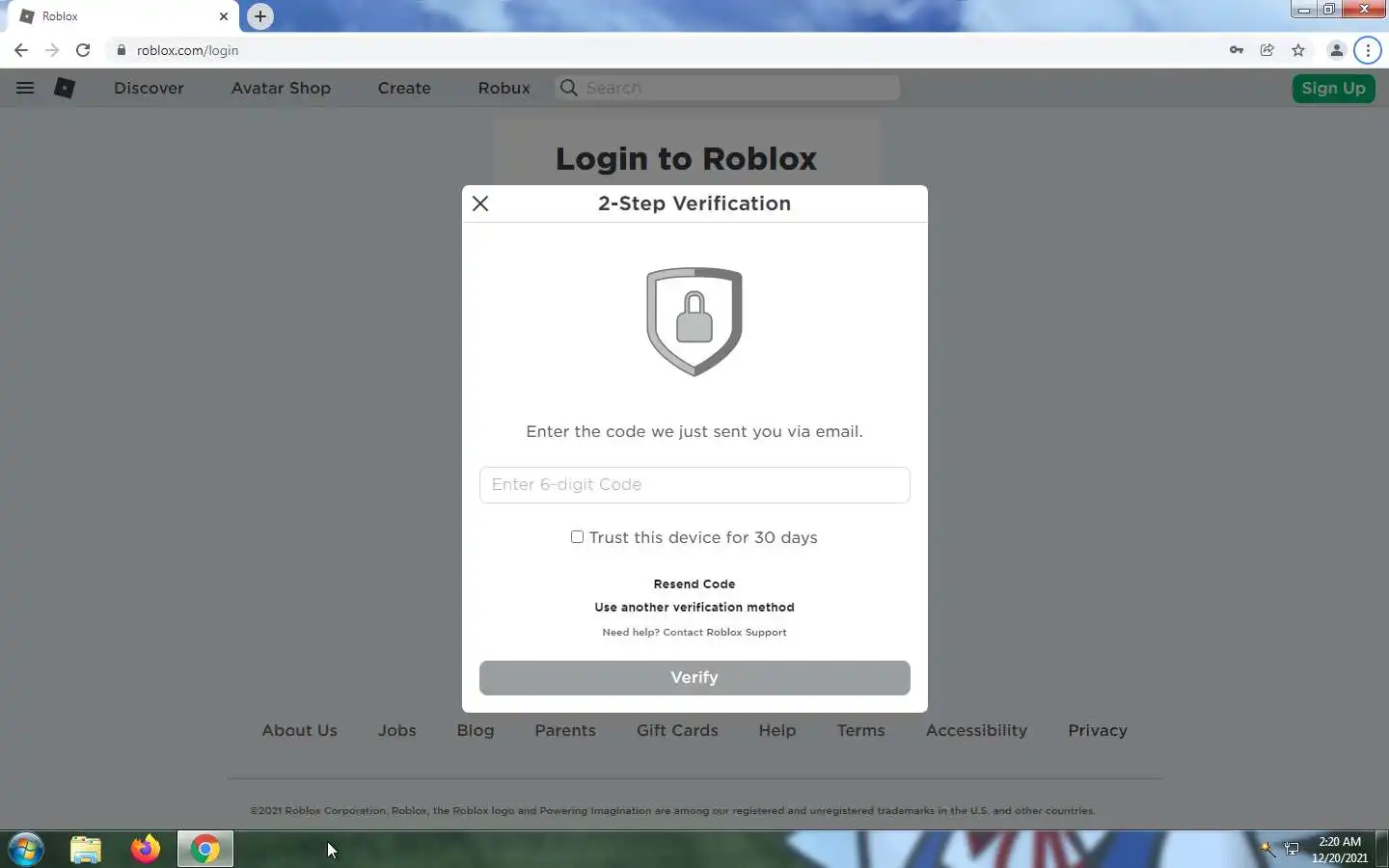Click the green Sign Up button
The image size is (1389, 868).
point(1333,88)
